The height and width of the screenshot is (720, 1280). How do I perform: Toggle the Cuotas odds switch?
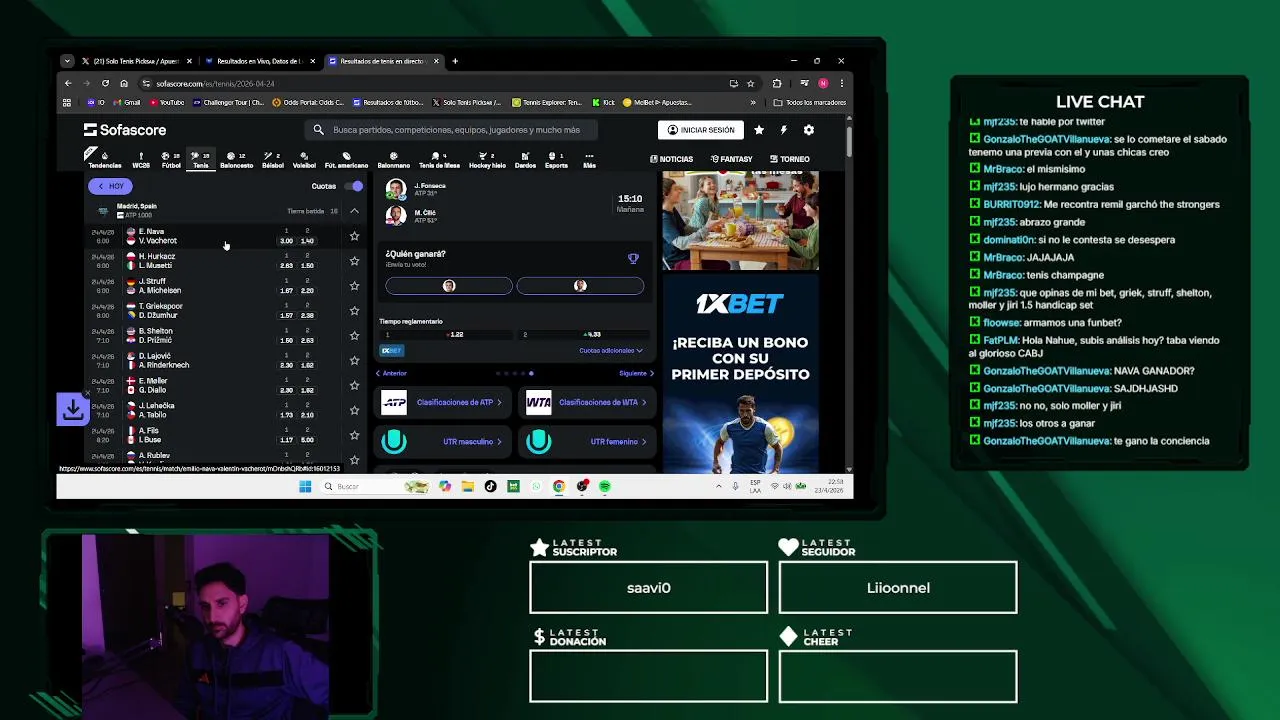(353, 186)
